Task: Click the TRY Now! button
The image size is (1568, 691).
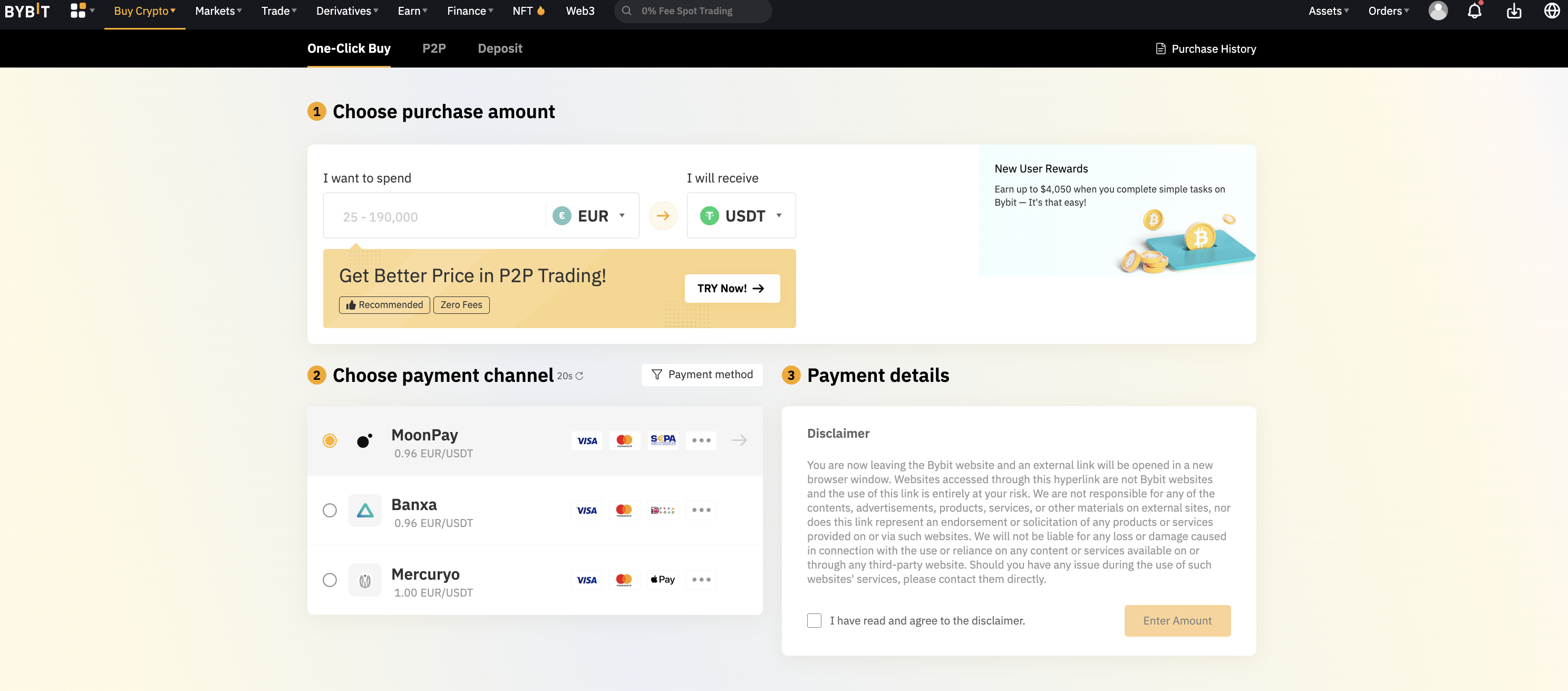Action: (732, 289)
